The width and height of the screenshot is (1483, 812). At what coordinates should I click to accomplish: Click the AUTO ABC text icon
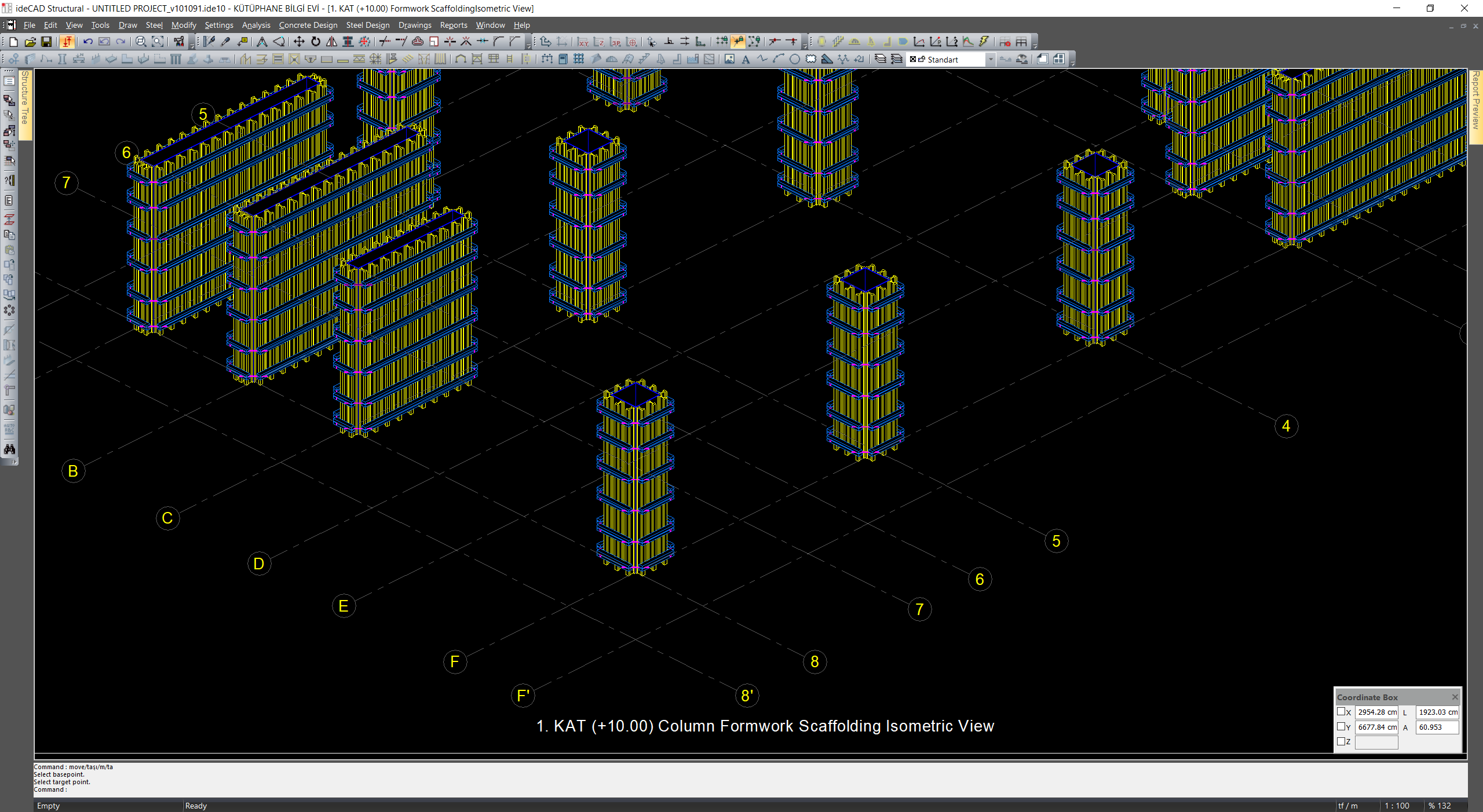click(9, 429)
